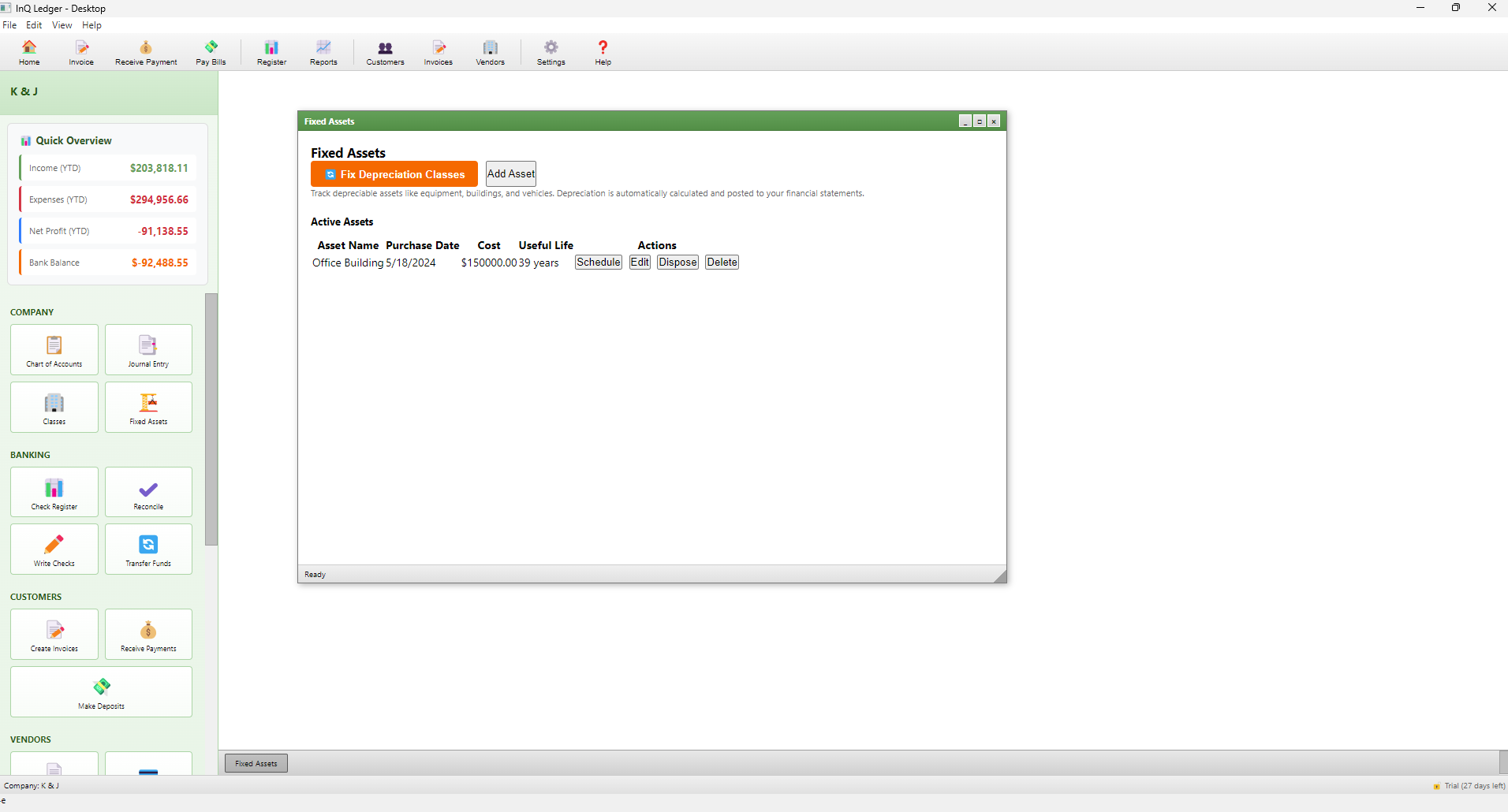Open the File menu
Image resolution: width=1508 pixels, height=812 pixels.
[9, 25]
